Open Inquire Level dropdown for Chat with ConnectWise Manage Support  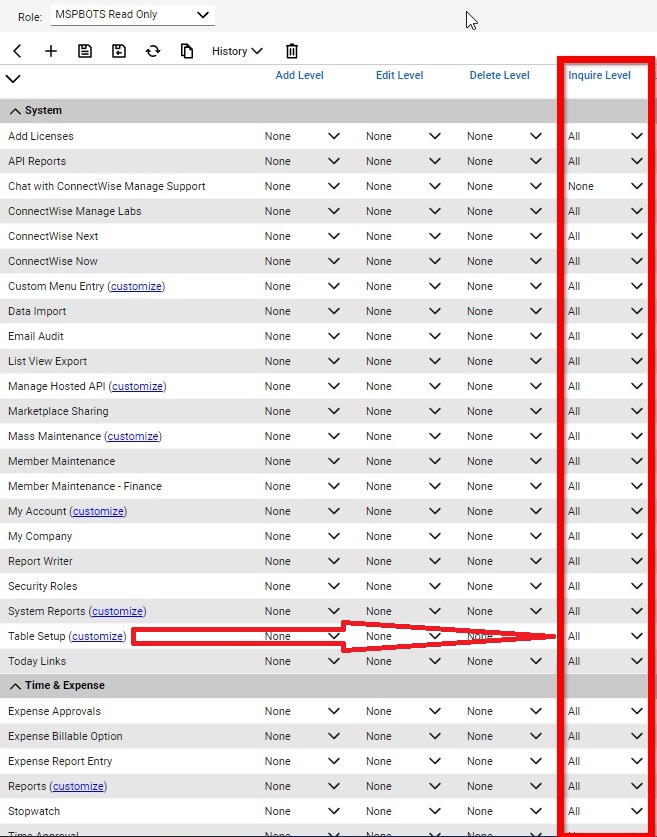[604, 186]
